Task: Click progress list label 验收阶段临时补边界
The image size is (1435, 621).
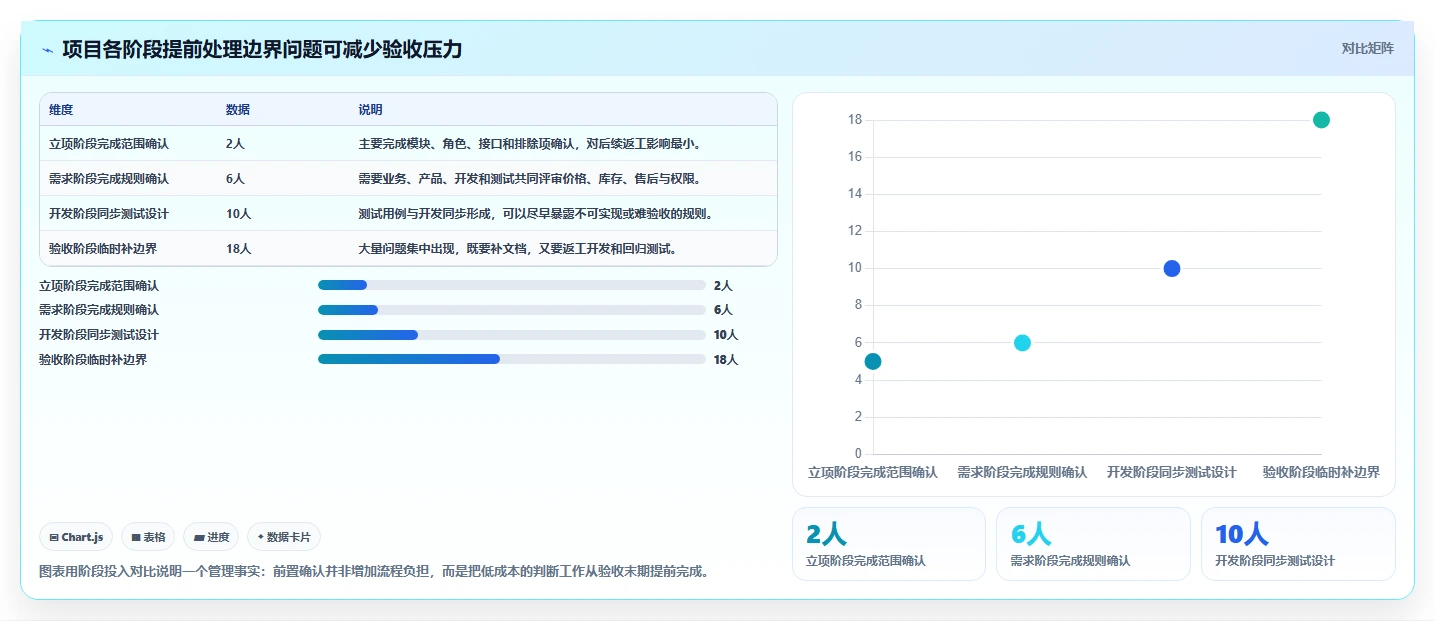Action: pos(93,359)
